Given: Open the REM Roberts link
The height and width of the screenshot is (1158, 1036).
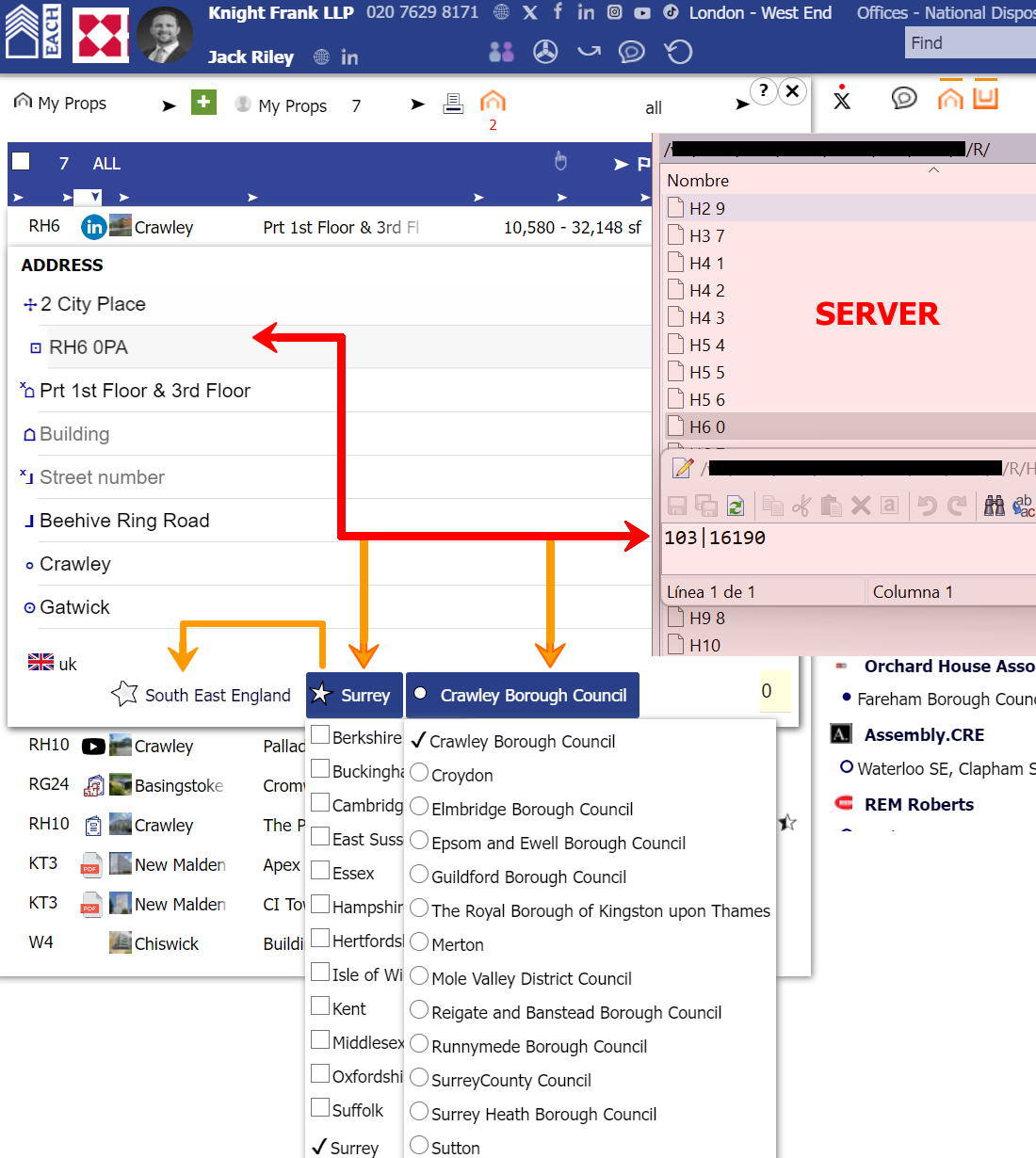Looking at the screenshot, I should pyautogui.click(x=919, y=804).
